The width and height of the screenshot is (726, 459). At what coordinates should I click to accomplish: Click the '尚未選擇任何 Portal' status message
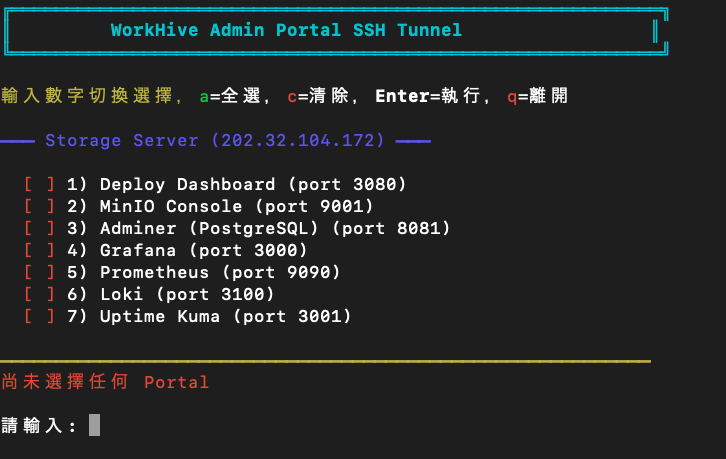click(x=105, y=382)
